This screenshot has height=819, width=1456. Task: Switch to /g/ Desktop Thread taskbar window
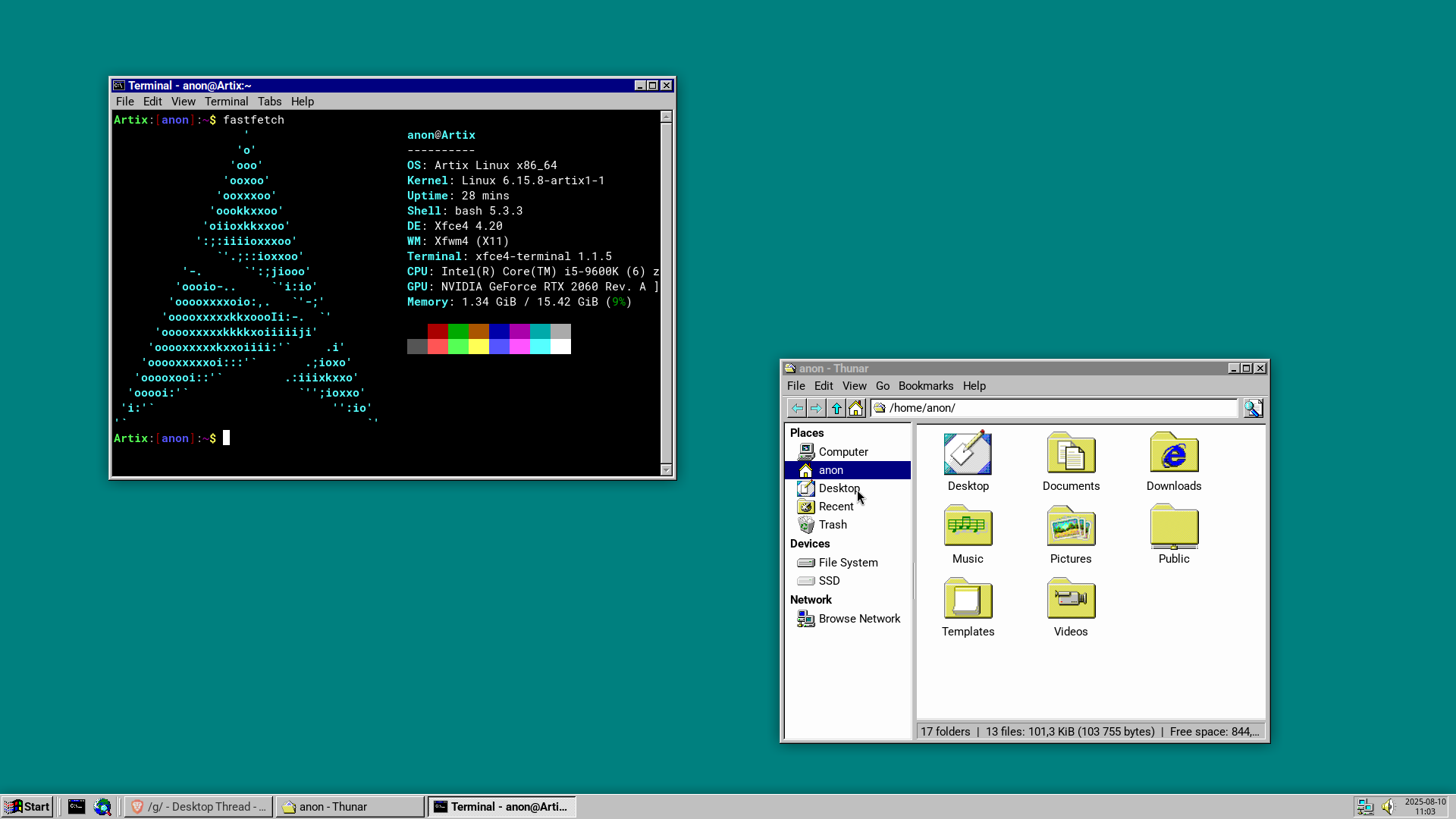pyautogui.click(x=198, y=807)
